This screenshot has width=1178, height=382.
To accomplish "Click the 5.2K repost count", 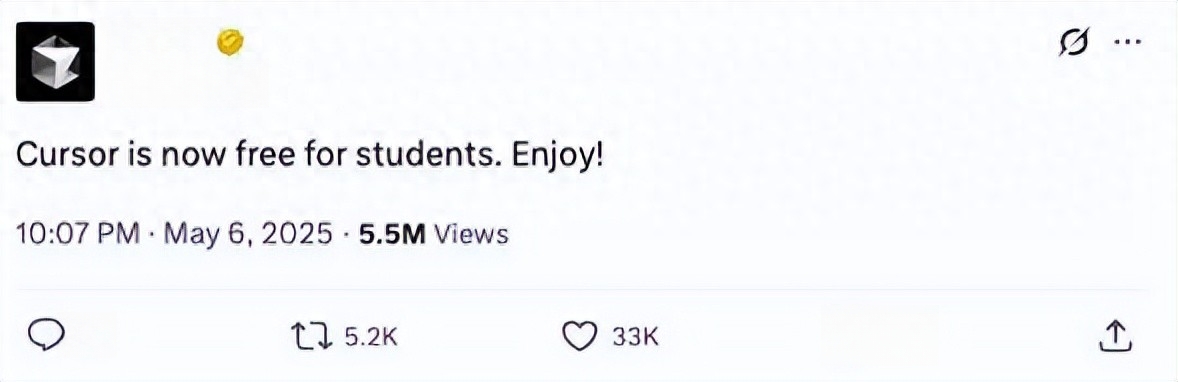I will [370, 337].
